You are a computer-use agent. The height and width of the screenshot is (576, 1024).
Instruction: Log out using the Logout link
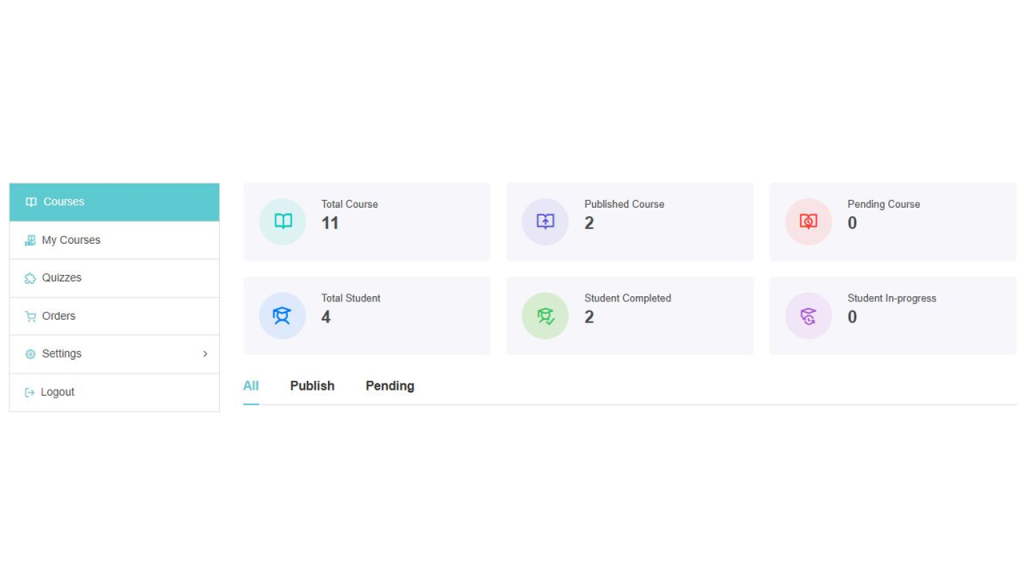58,392
